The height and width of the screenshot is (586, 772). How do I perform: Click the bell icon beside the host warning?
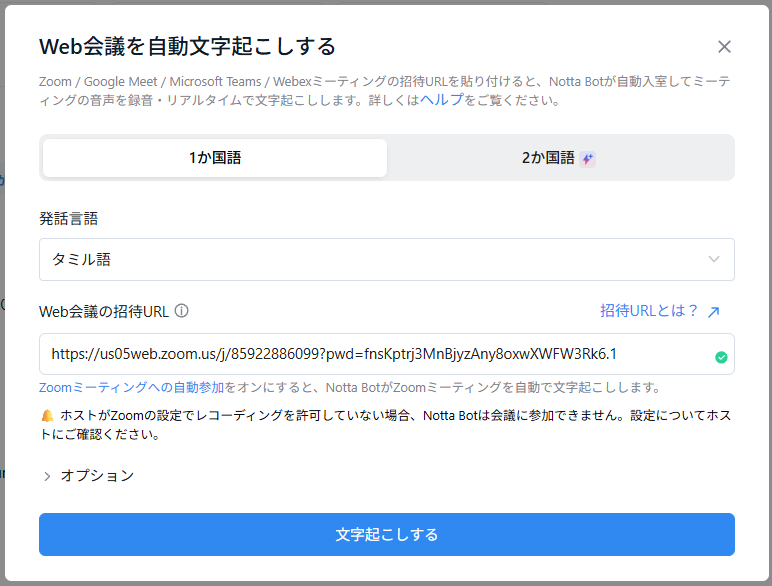[x=46, y=415]
